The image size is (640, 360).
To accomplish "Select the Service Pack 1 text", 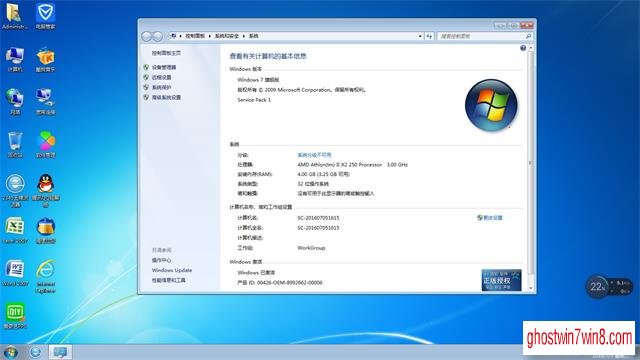I will point(254,100).
